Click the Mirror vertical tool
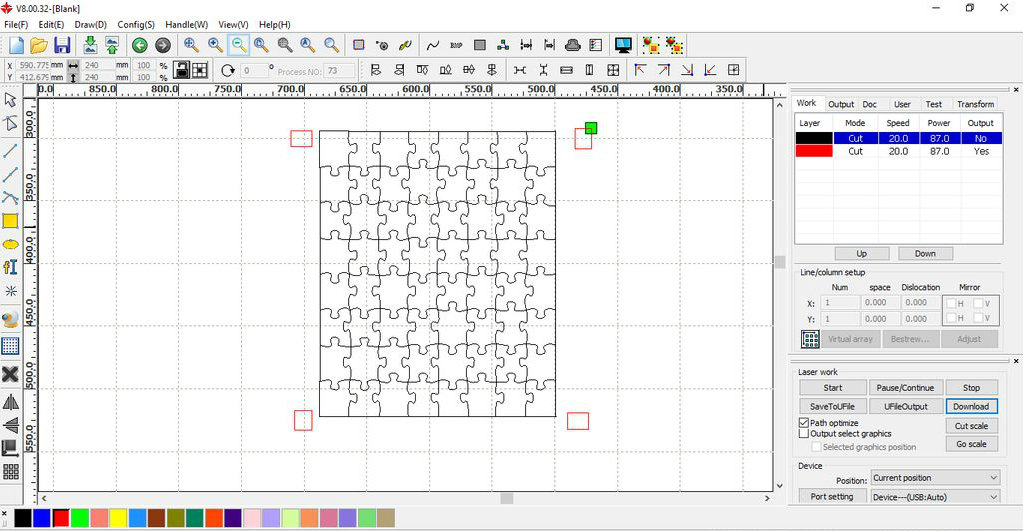Screen dimensions: 1023x531 (10, 425)
